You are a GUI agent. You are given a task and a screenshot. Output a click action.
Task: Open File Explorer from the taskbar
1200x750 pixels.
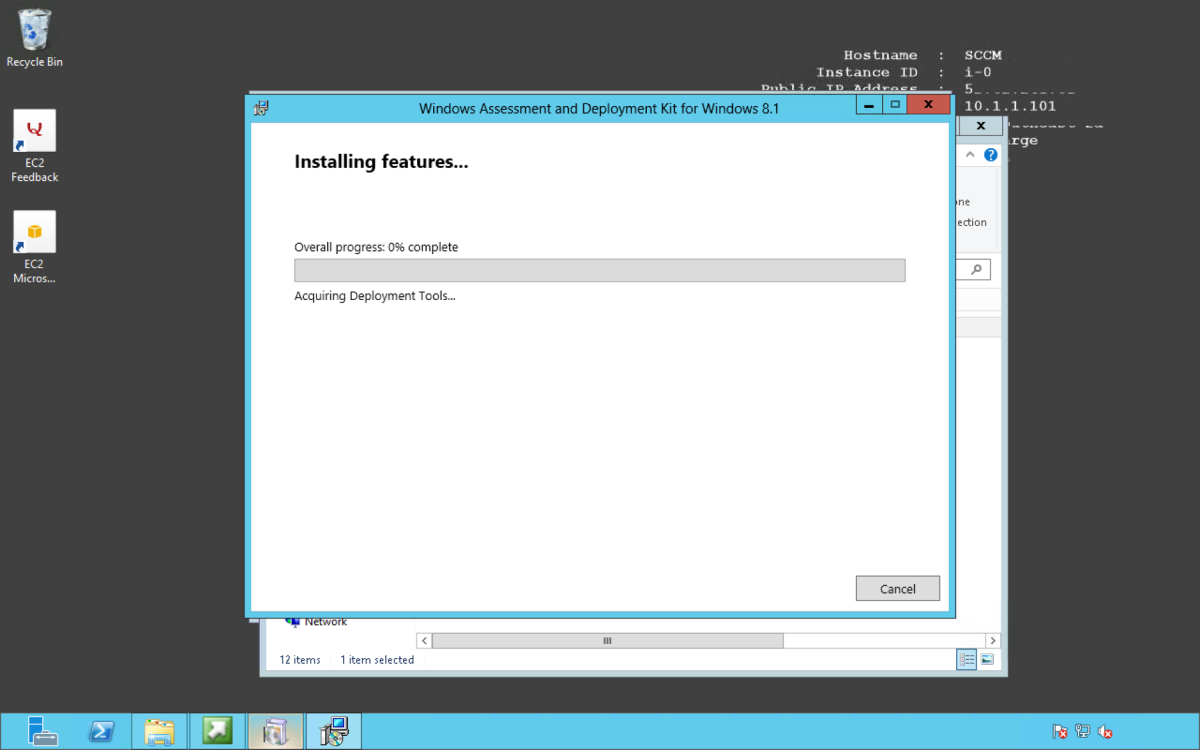click(x=159, y=731)
